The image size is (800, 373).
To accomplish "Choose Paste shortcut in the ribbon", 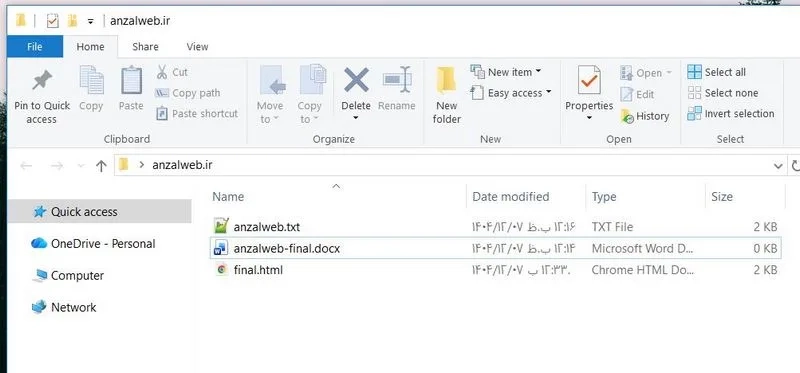I will pyautogui.click(x=197, y=113).
